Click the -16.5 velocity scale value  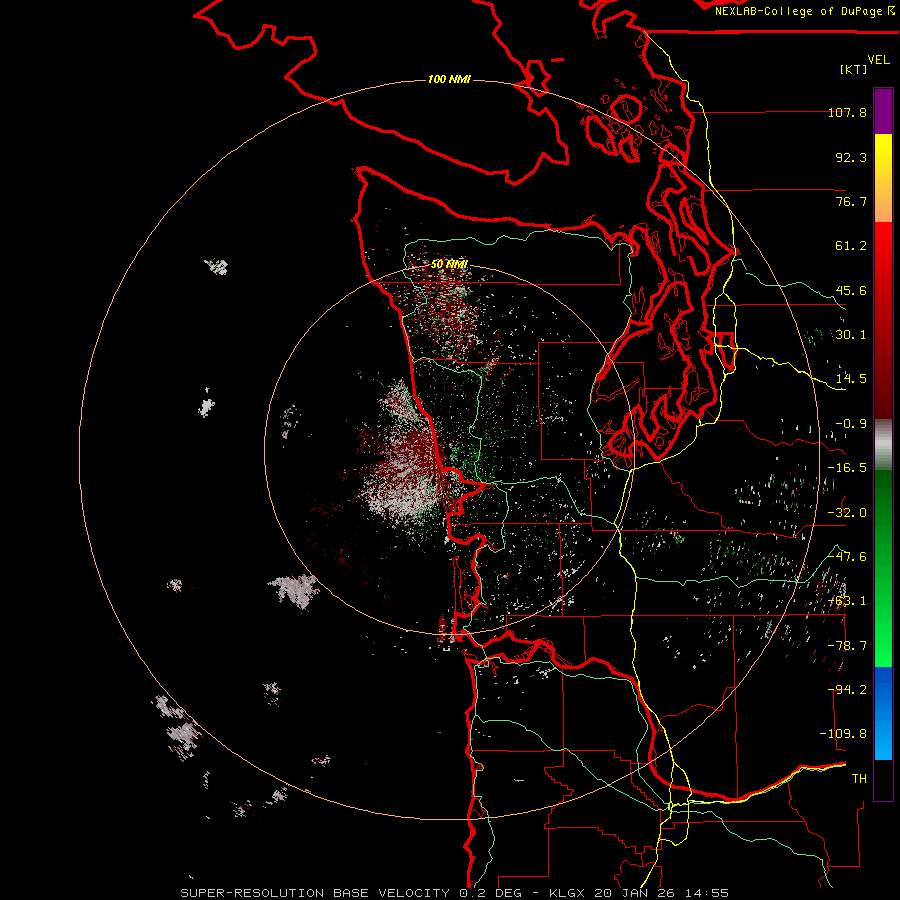(847, 468)
